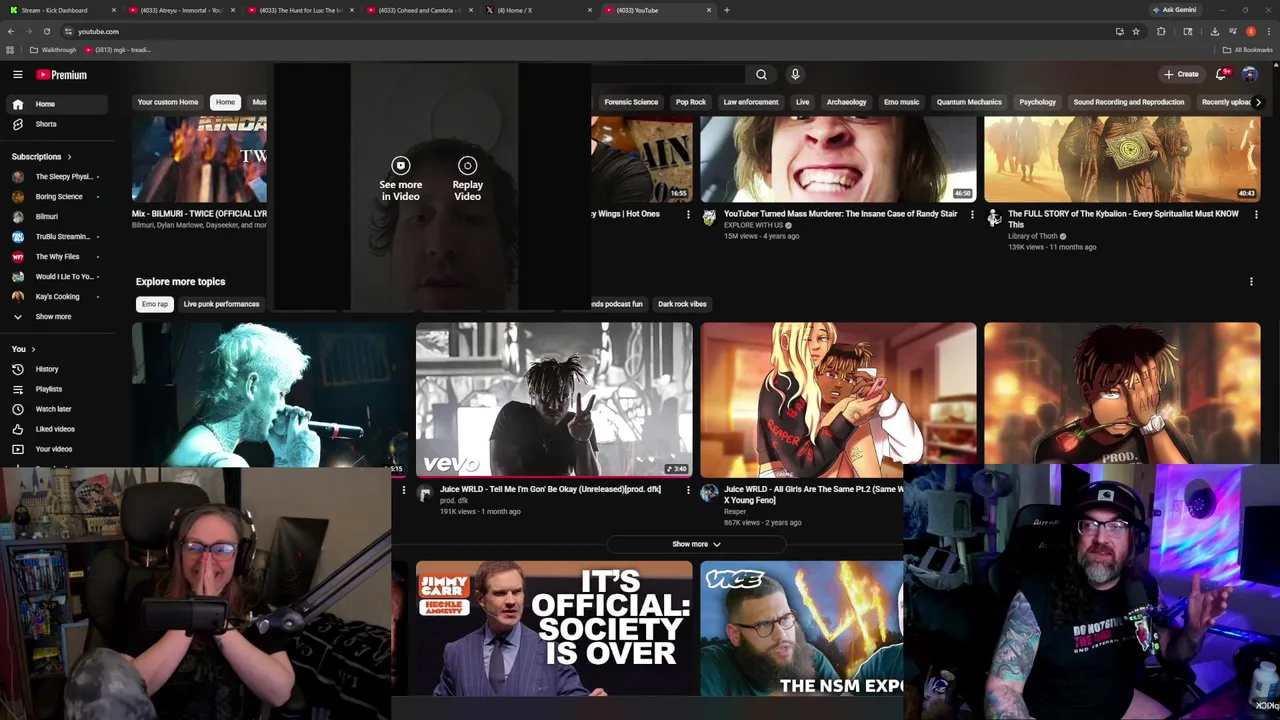1280x720 pixels.
Task: Open the Create button menu
Action: tap(1181, 74)
